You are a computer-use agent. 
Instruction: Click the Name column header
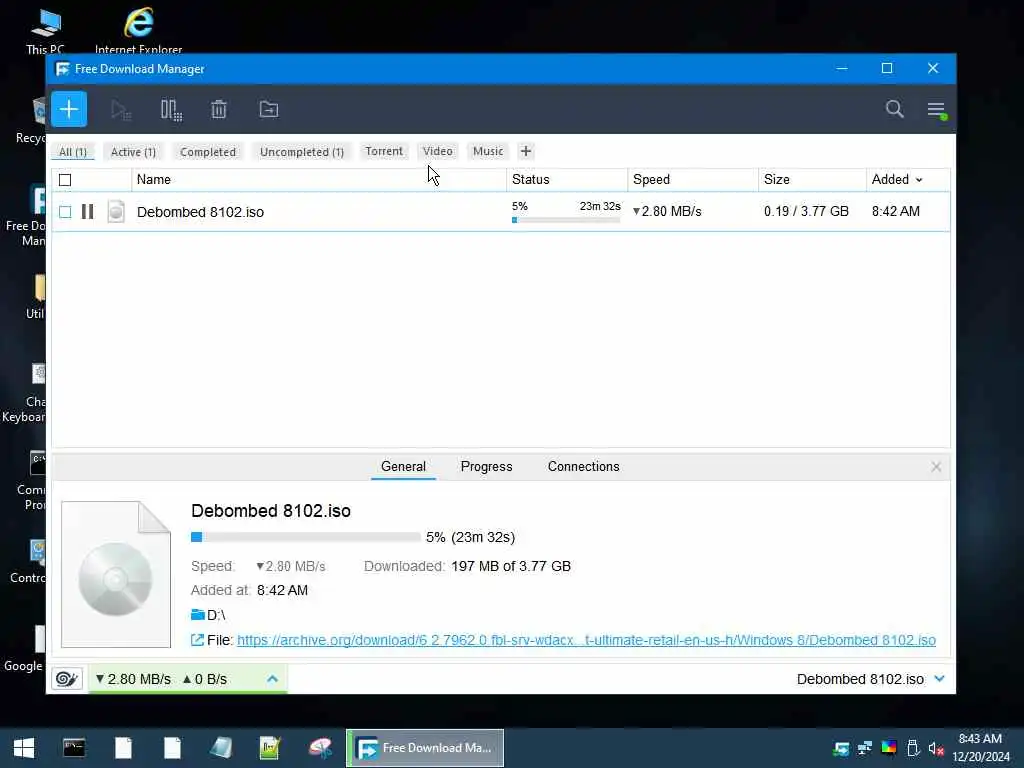(x=319, y=180)
